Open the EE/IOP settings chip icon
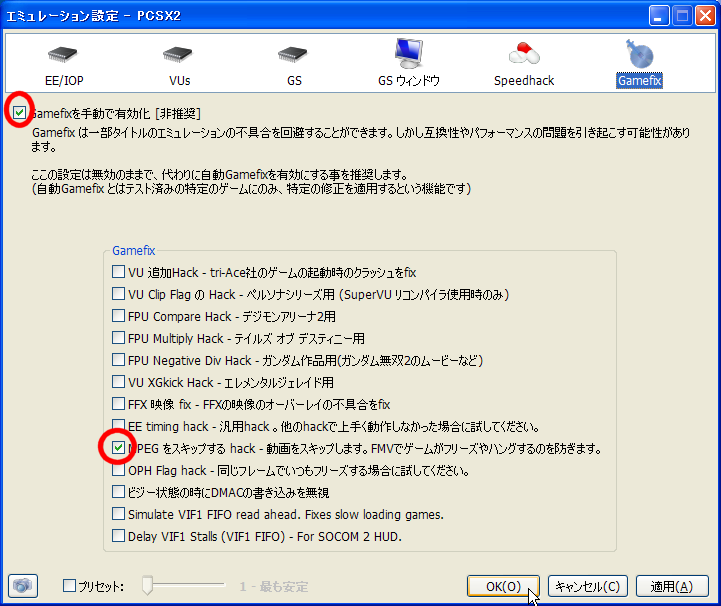Image resolution: width=721 pixels, height=606 pixels. [63, 55]
